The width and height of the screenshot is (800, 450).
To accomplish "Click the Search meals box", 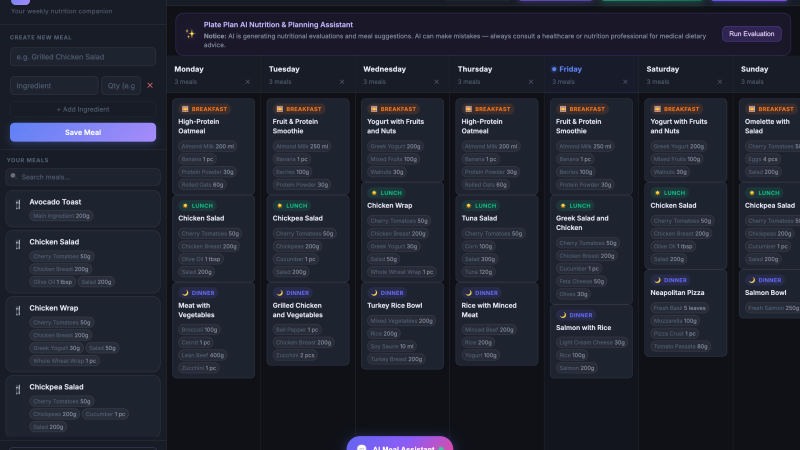I will pos(83,177).
